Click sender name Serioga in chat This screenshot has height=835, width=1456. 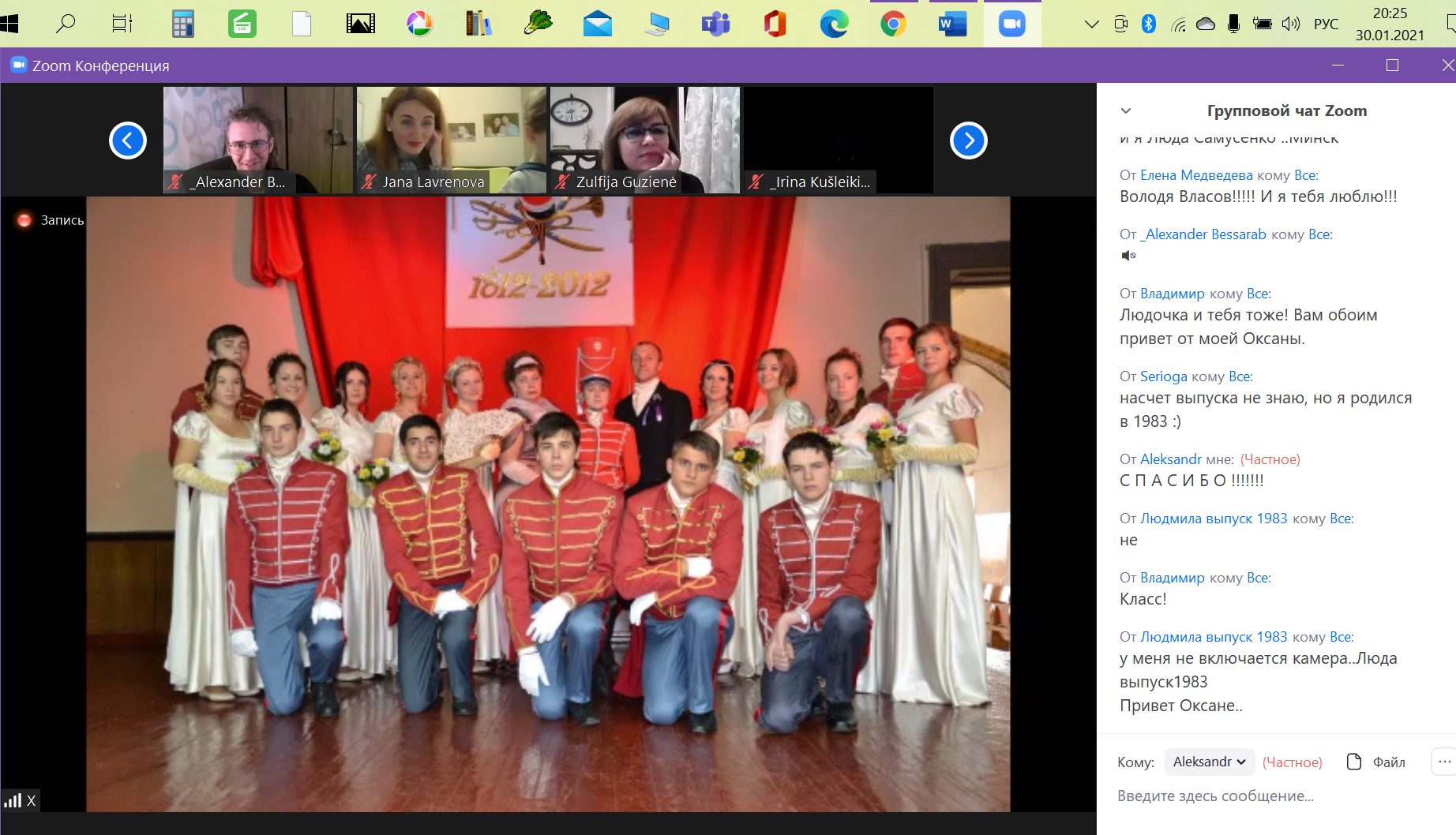coord(1163,376)
